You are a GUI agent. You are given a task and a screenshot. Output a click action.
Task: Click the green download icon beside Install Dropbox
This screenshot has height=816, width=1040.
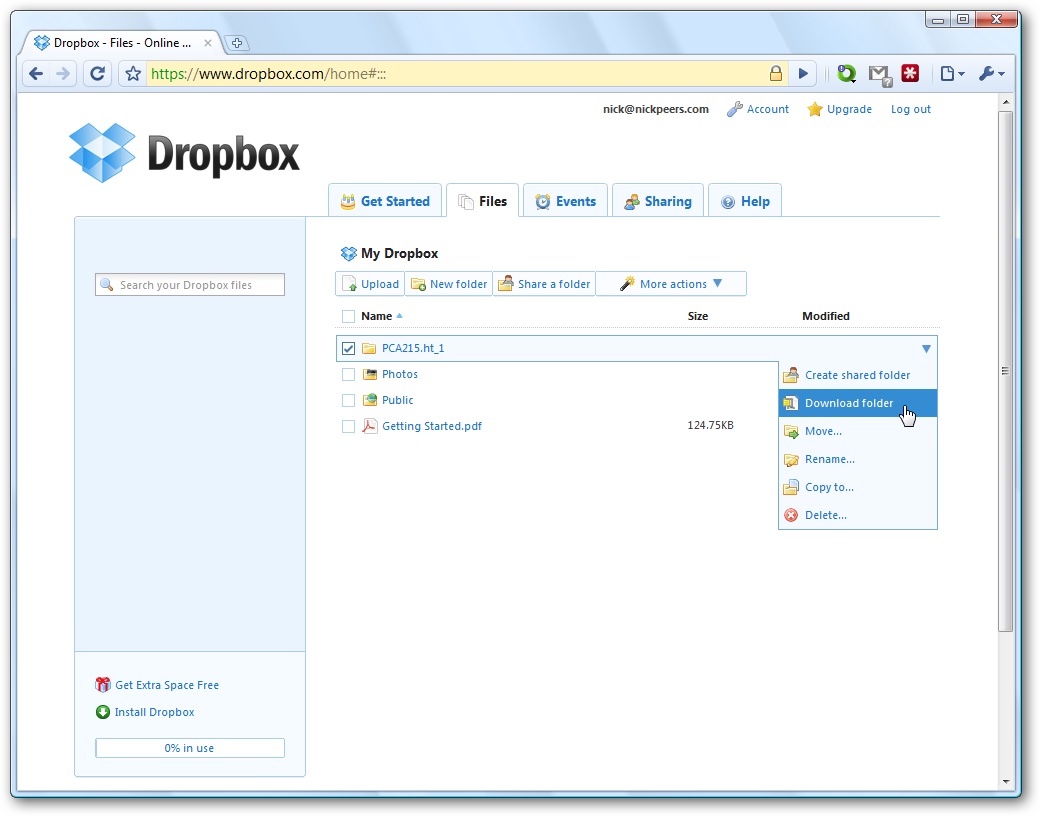point(103,712)
